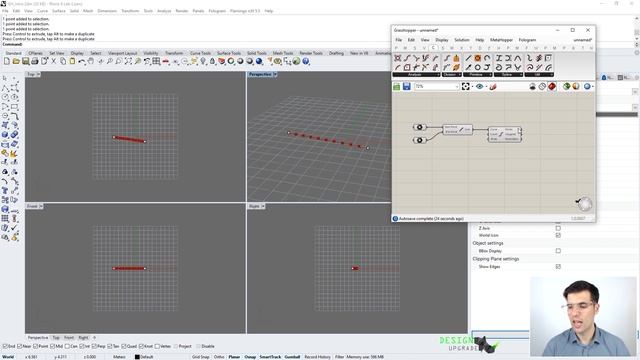Click the four-viewport layout icon
The width and height of the screenshot is (640, 360).
pos(156,61)
